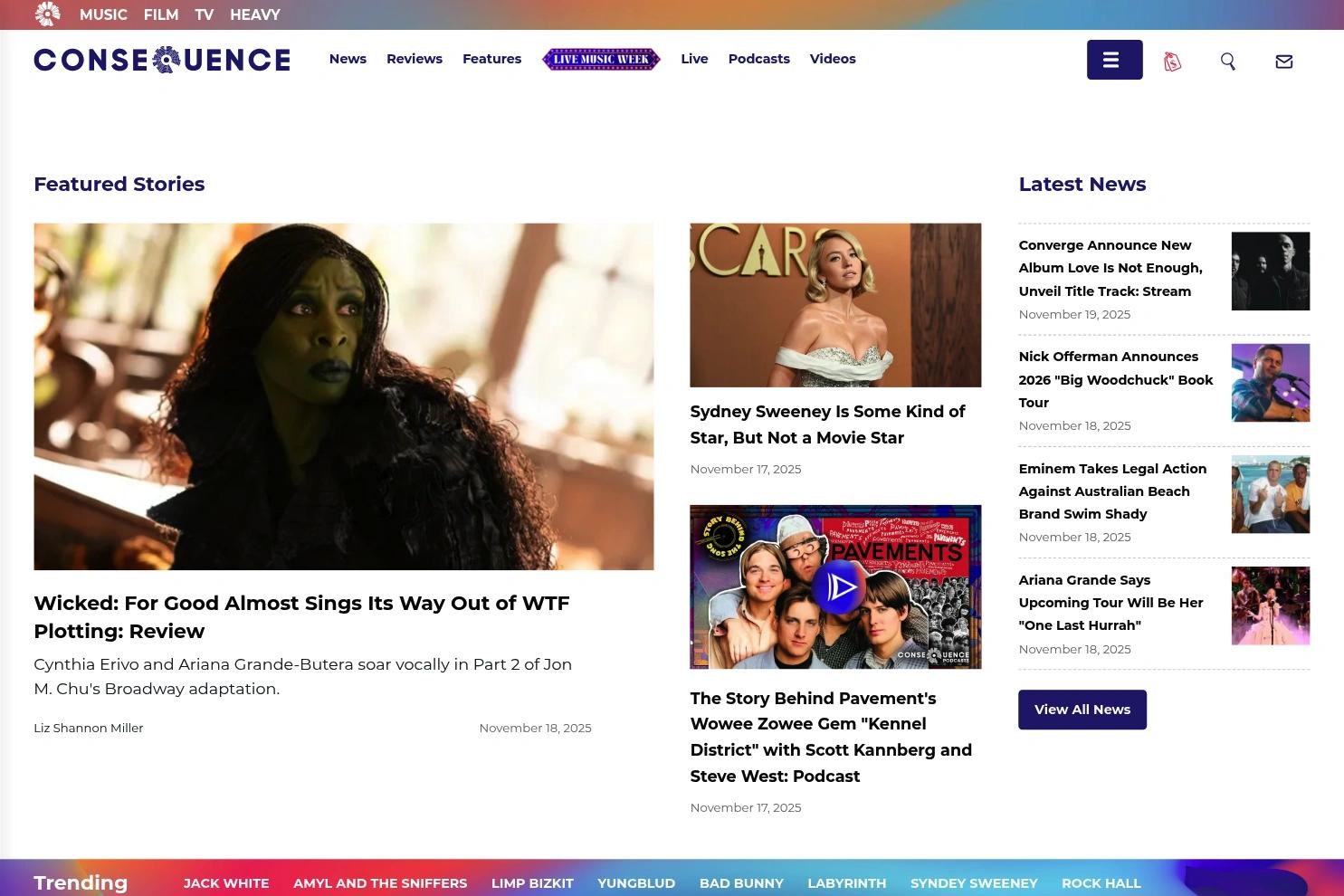Click the date under the Eminem story
The image size is (1344, 896).
(1074, 537)
